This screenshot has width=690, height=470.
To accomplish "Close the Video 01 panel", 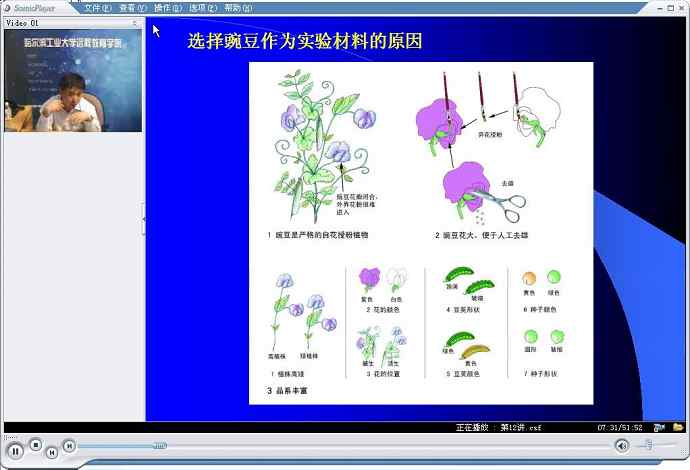I will click(x=134, y=23).
